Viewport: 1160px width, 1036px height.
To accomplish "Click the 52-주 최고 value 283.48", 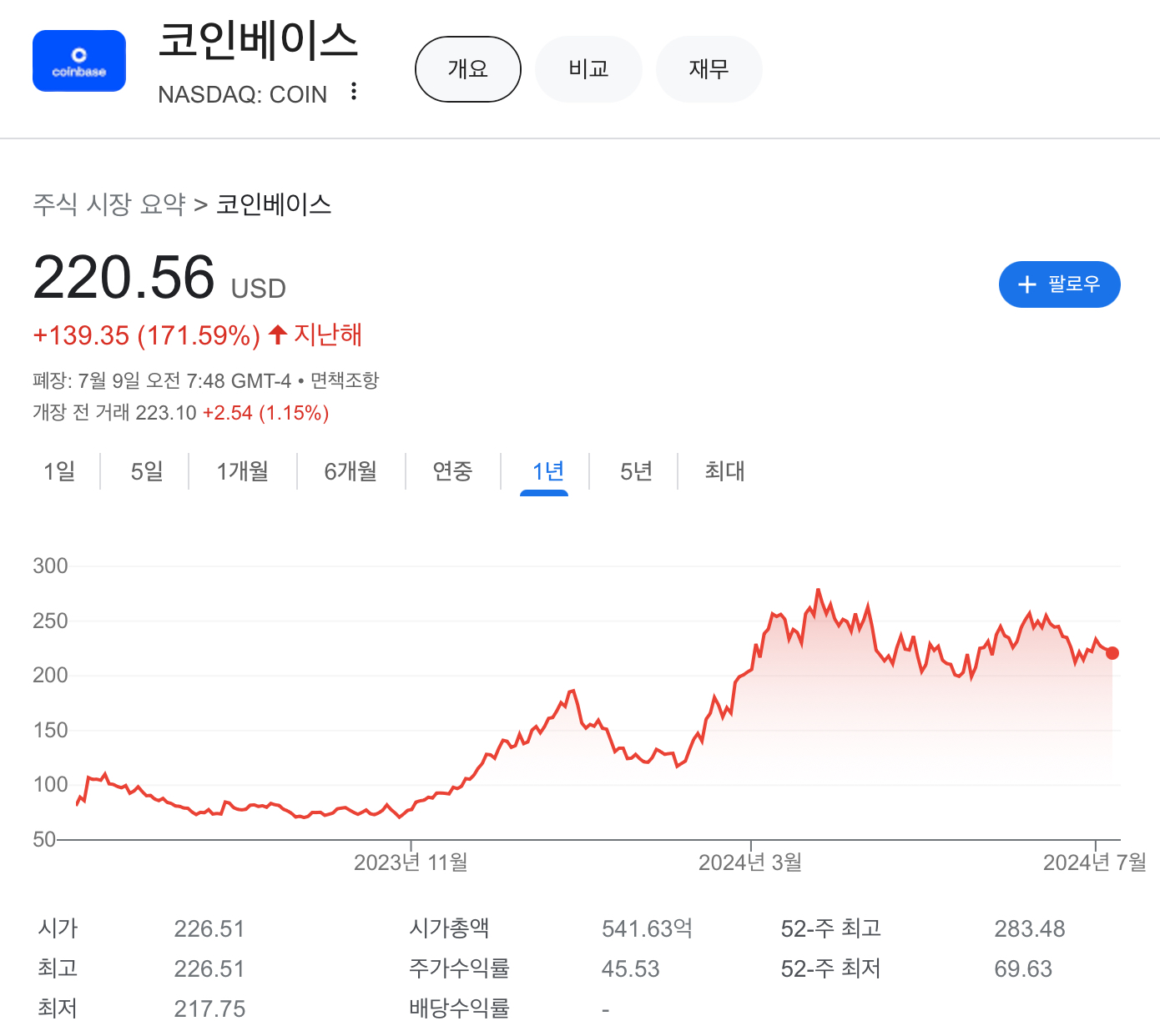I will pyautogui.click(x=1030, y=928).
